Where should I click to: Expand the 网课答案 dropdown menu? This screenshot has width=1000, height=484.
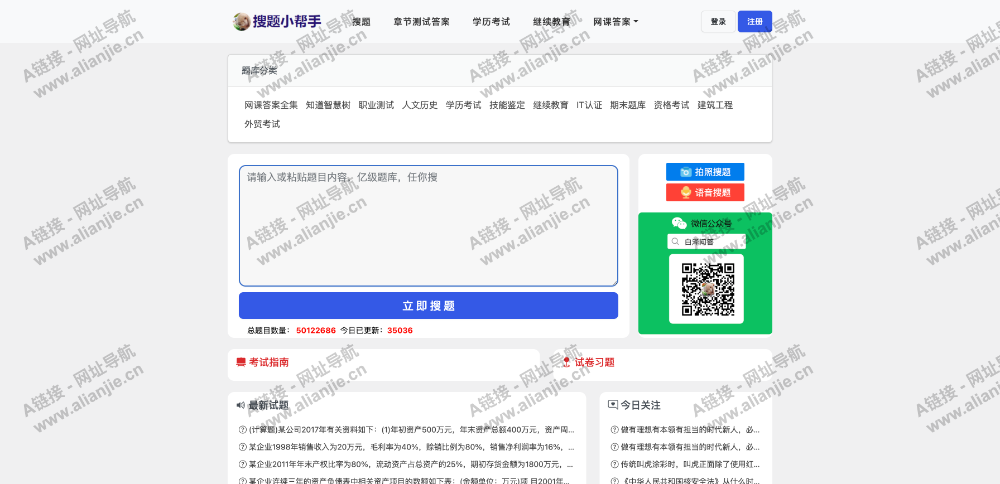click(615, 22)
